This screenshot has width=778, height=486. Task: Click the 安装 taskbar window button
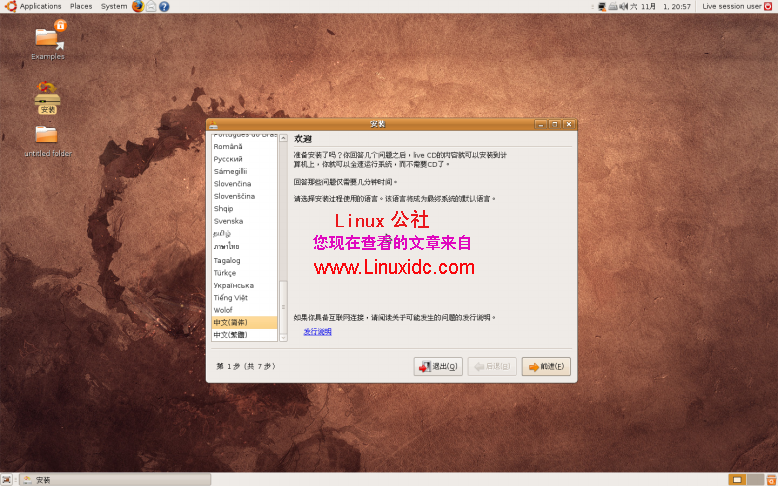coord(115,480)
